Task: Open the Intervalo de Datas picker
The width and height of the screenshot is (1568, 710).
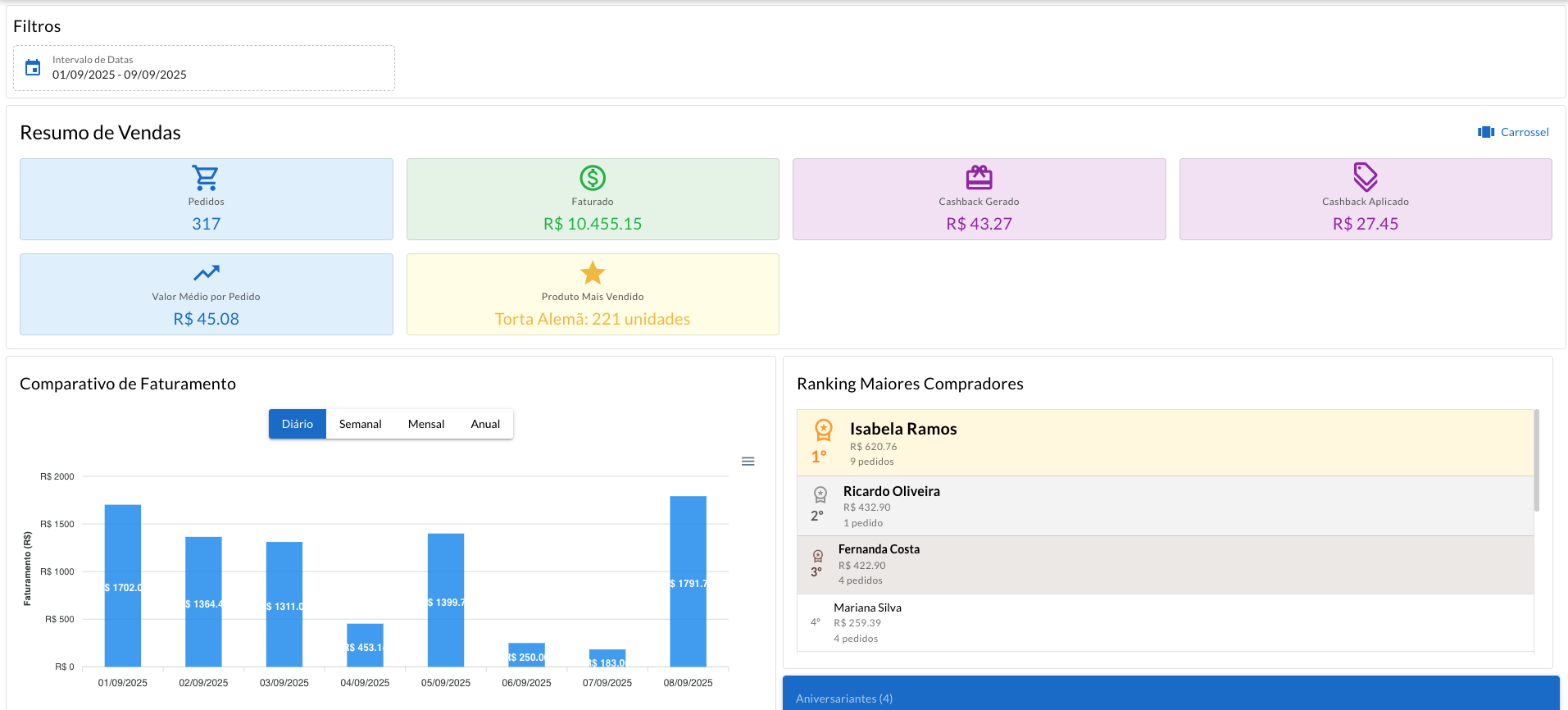Action: 203,68
